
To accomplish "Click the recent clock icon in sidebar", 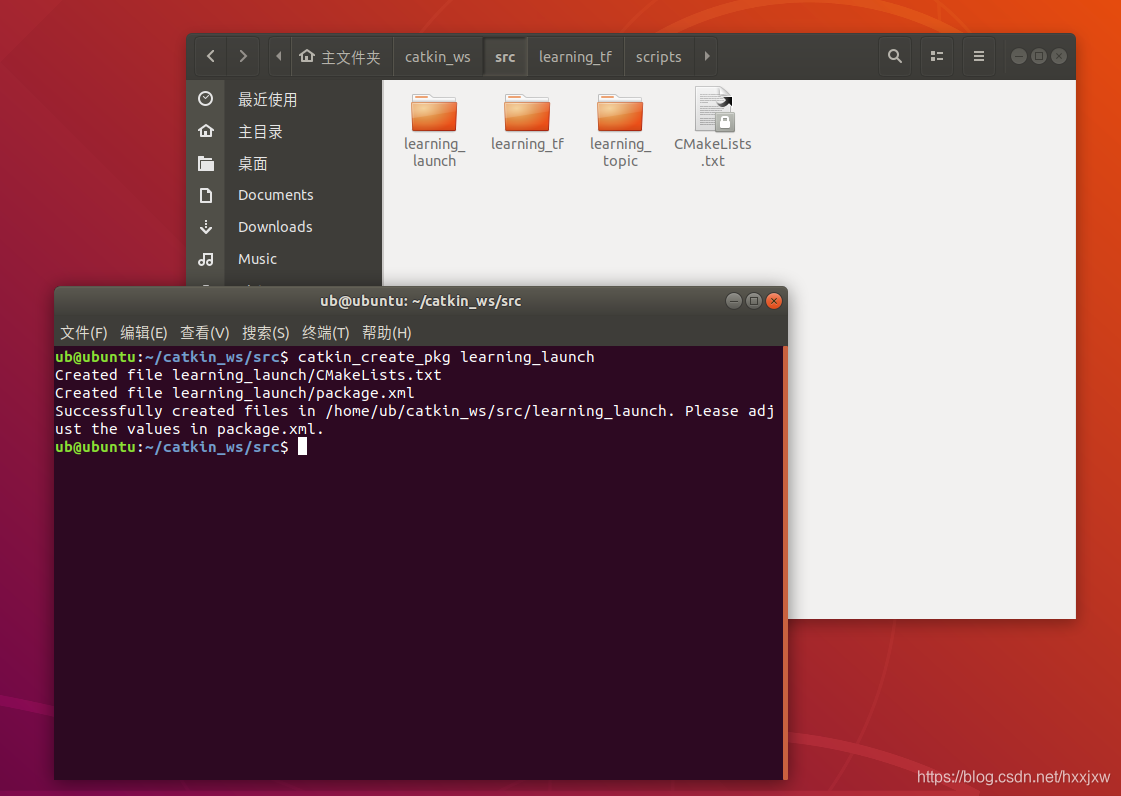I will (206, 99).
